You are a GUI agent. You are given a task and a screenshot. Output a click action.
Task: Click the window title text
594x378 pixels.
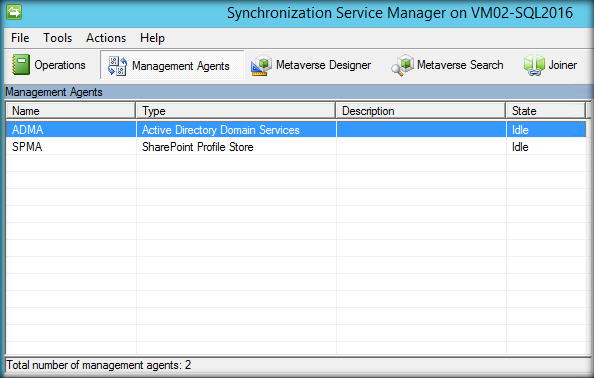(x=400, y=13)
